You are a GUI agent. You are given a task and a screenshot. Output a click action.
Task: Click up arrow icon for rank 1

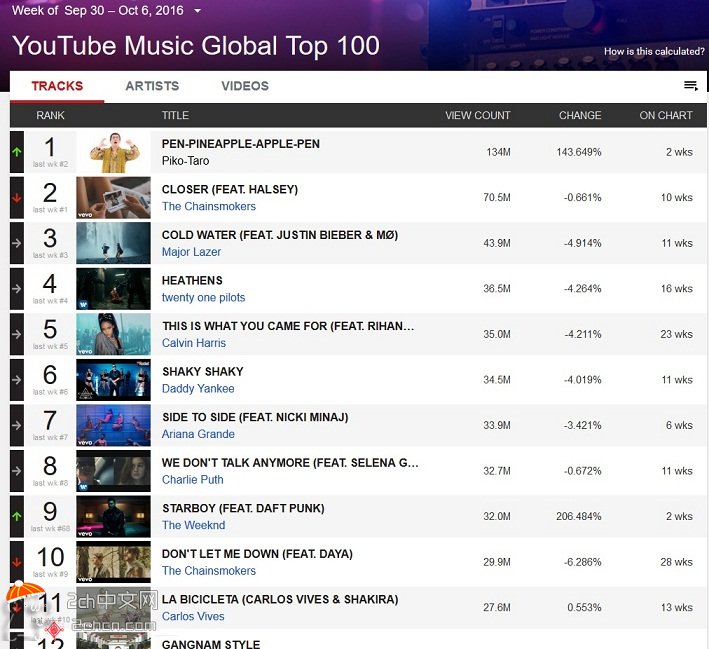[17, 152]
